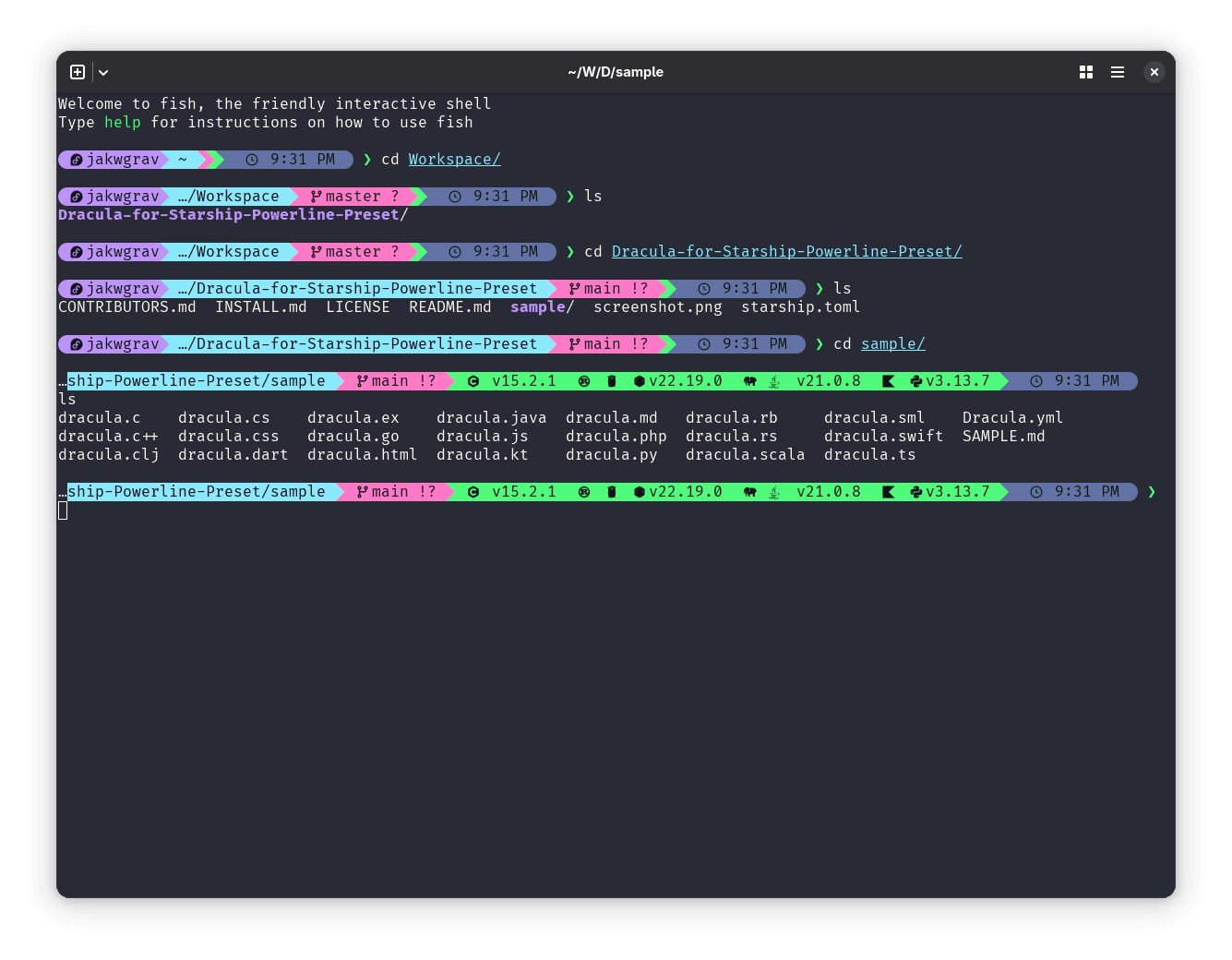The image size is (1232, 960).
Task: Open the Workspace/ link in the first command
Action: tap(454, 159)
